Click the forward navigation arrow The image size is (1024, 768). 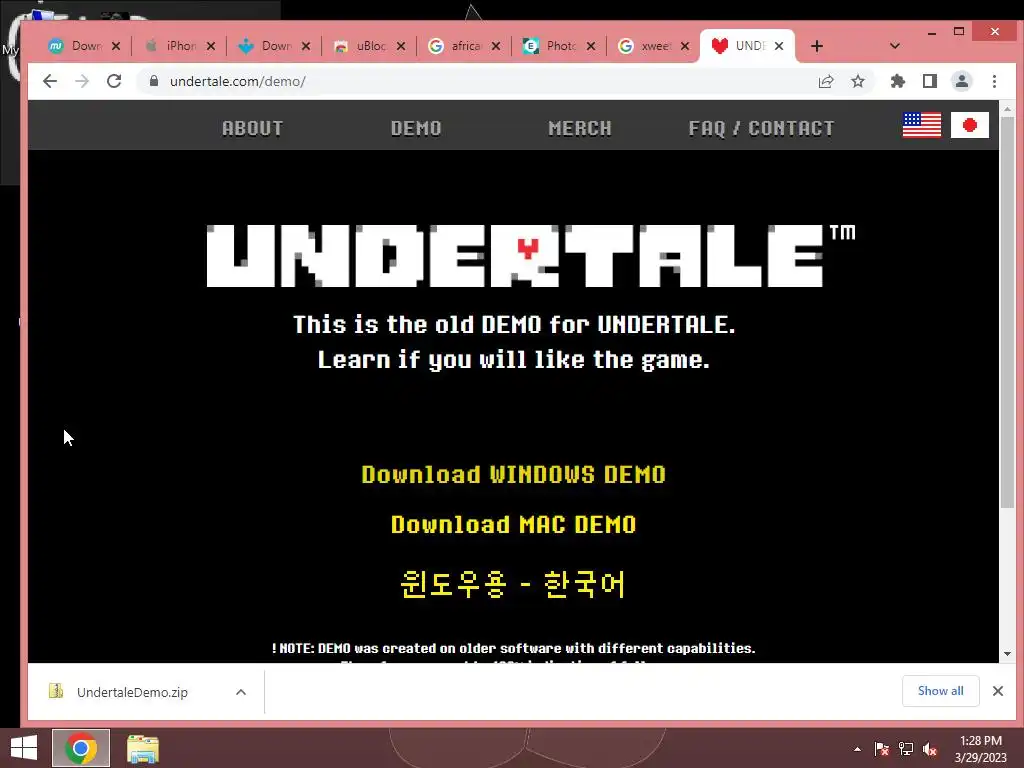coord(82,81)
